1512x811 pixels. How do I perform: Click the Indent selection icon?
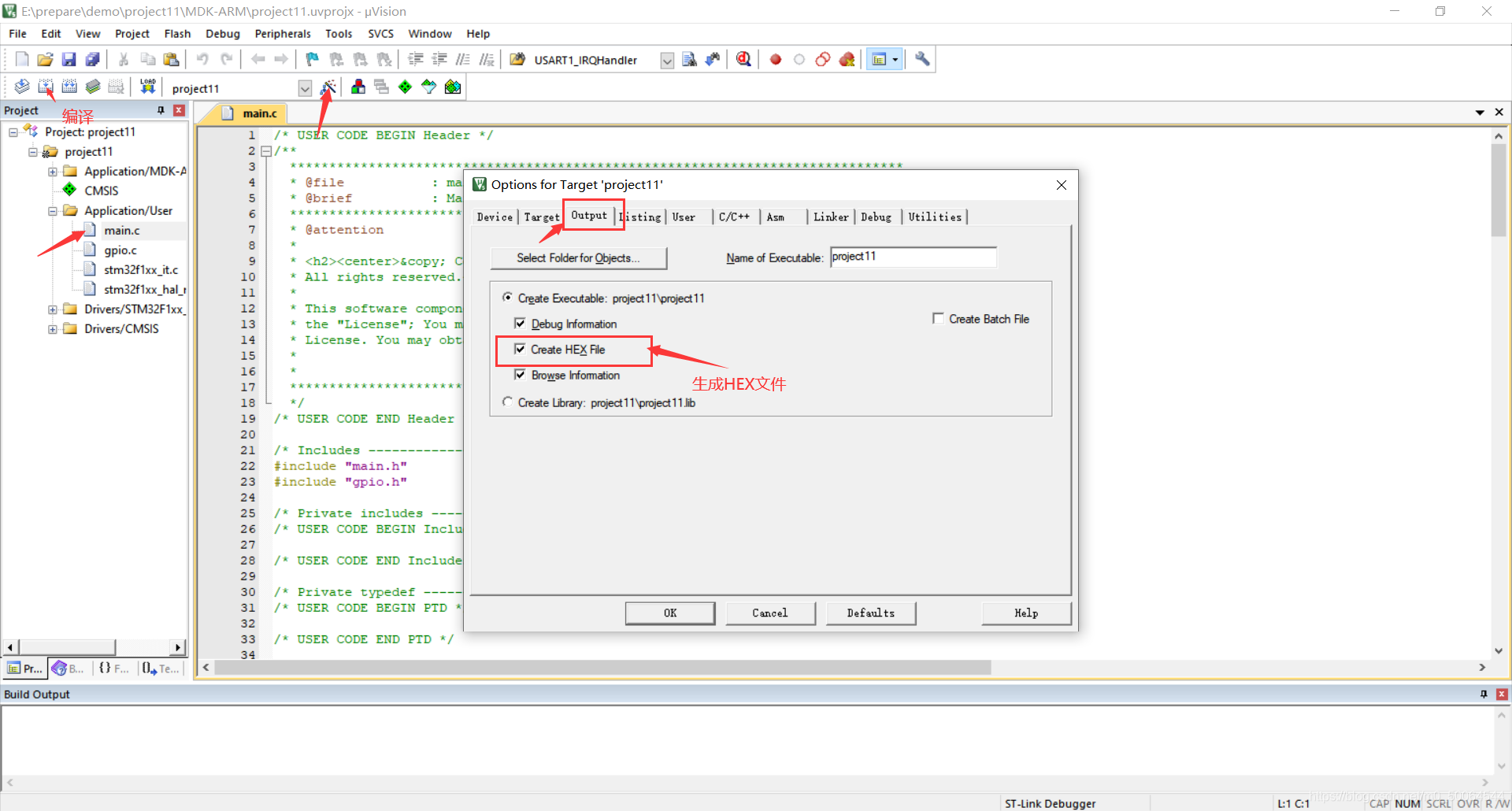[x=416, y=60]
